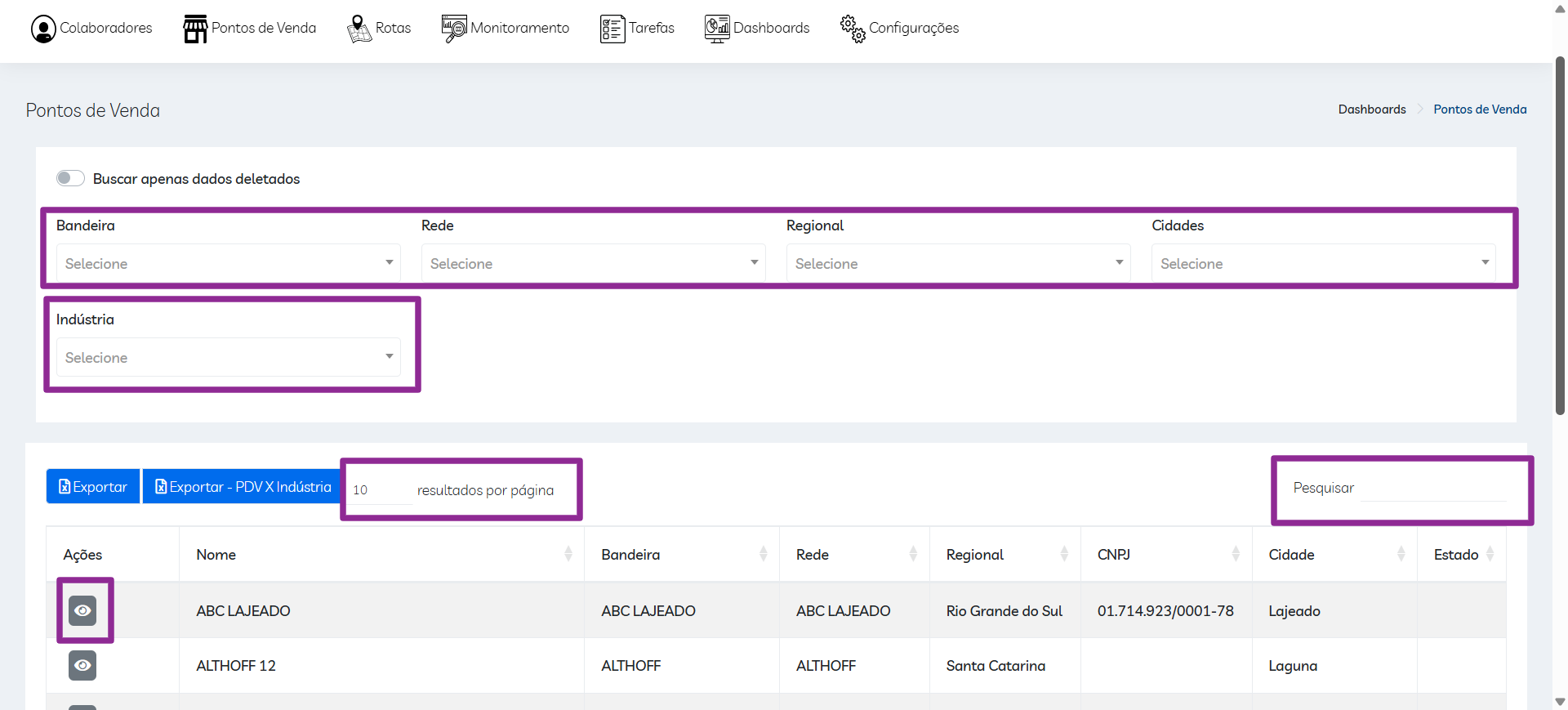
Task: Click the Colaboradores person icon
Action: [43, 29]
